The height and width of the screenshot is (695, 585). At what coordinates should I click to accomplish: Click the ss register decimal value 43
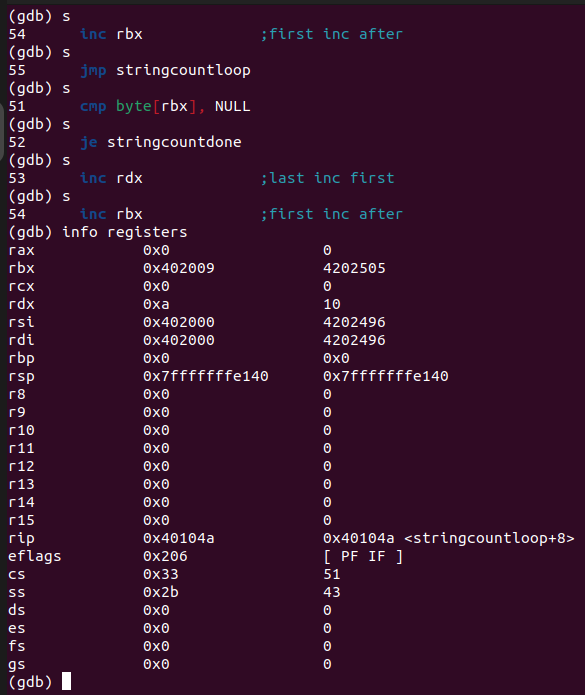332,592
